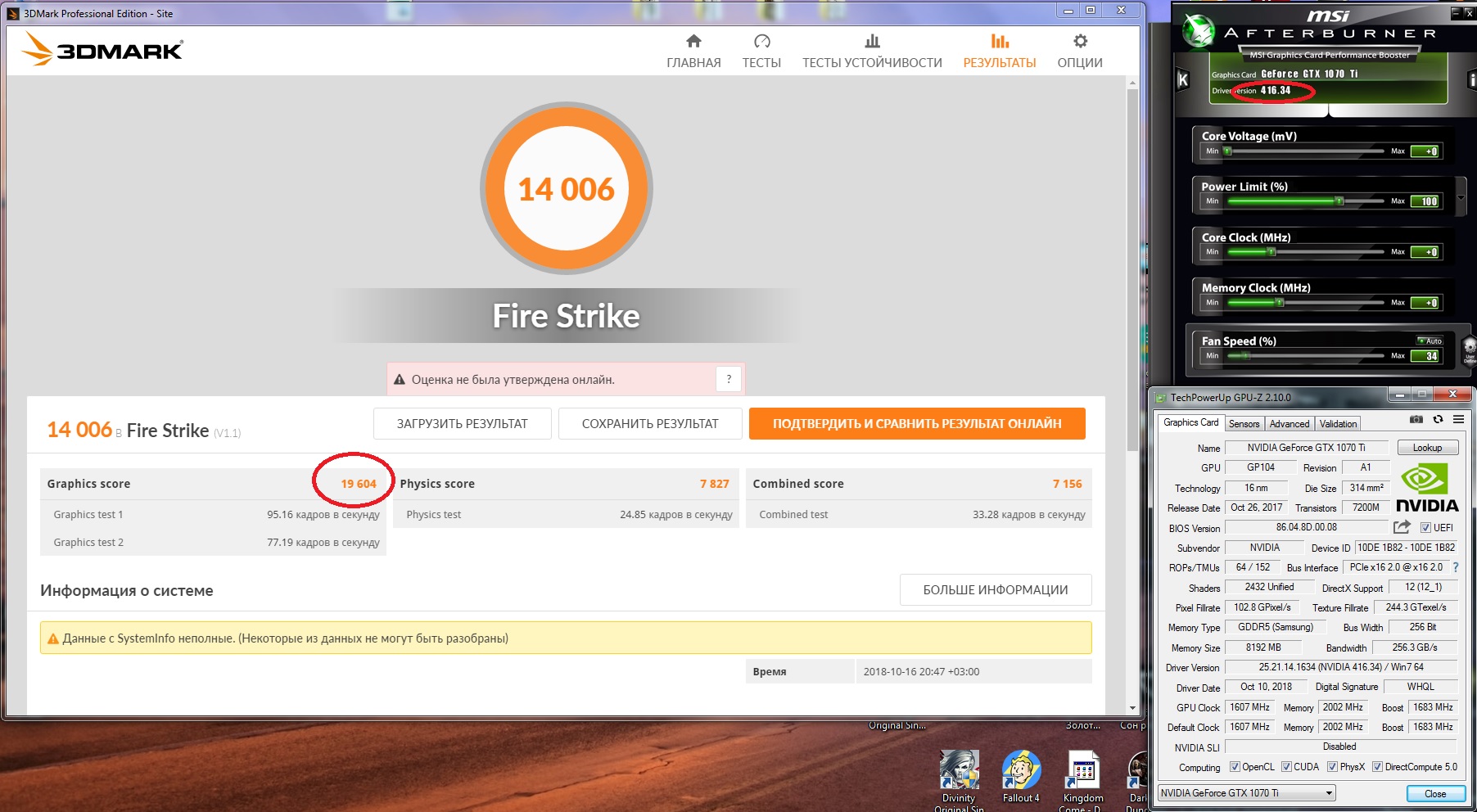Image resolution: width=1477 pixels, height=812 pixels.
Task: Switch to the Graphics Card tab in GPU-Z
Action: 1190,422
